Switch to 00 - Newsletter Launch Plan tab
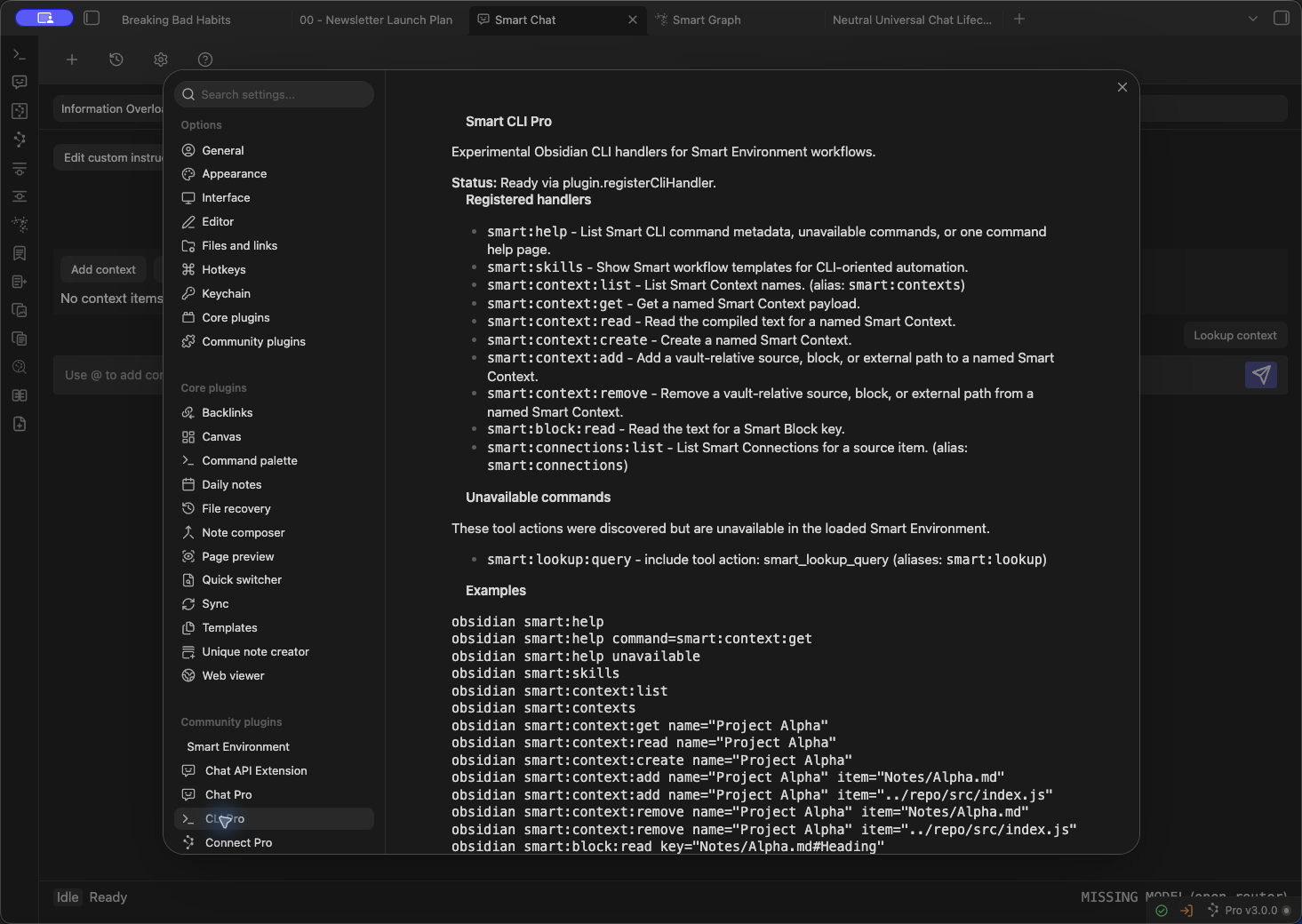 pos(376,20)
